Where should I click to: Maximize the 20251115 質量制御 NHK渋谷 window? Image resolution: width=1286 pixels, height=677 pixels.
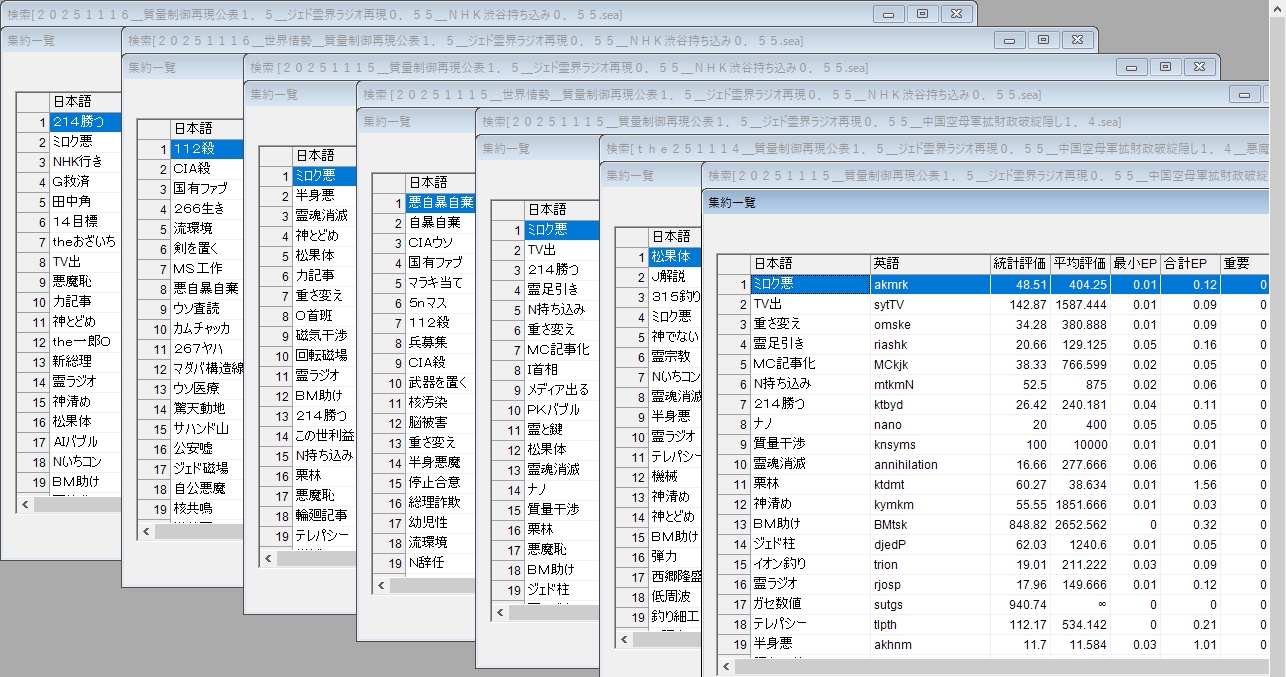[1165, 67]
